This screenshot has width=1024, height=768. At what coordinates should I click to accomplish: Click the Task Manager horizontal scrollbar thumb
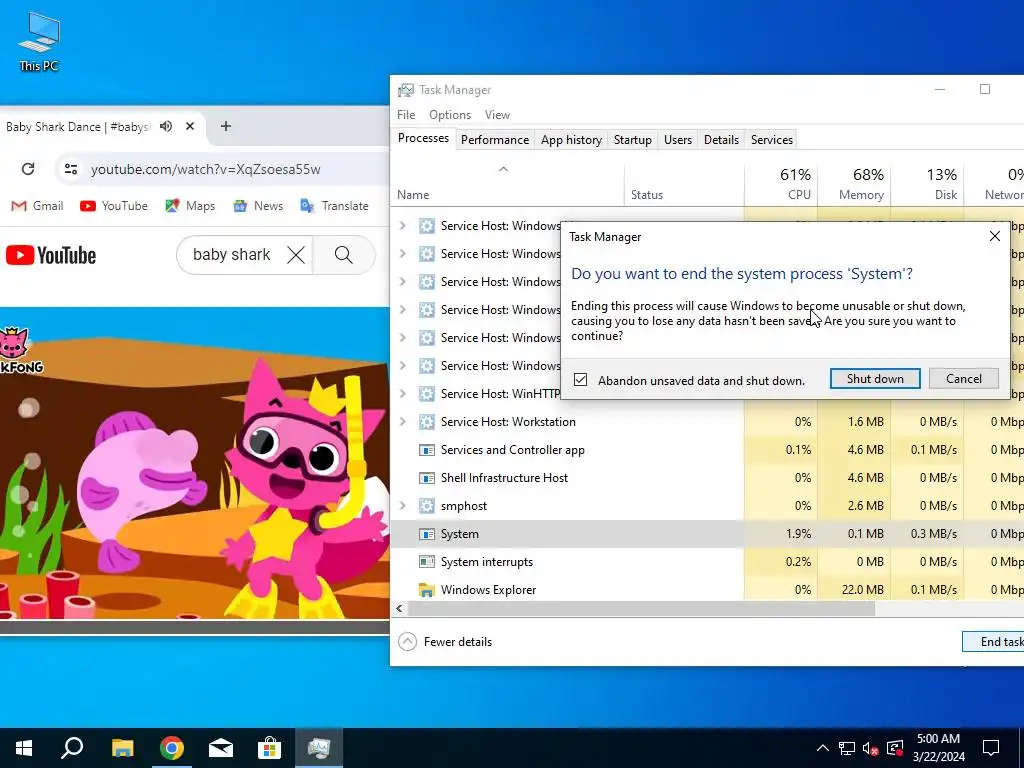pos(641,609)
